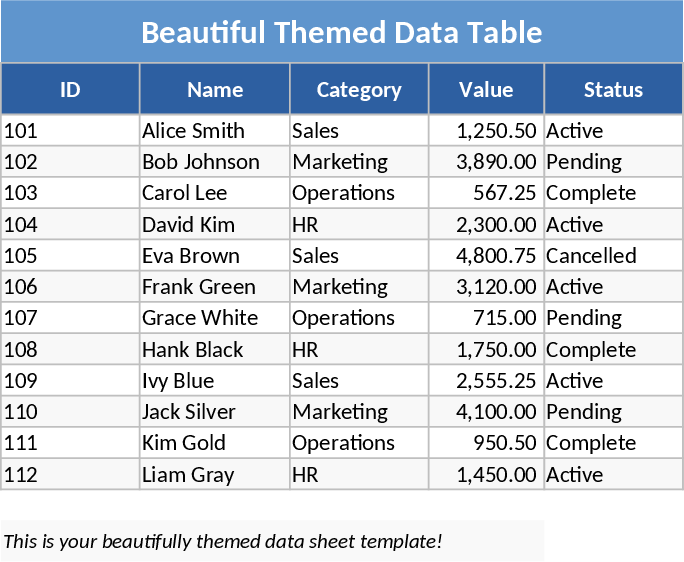
Task: Select the ID column header
Action: point(70,89)
